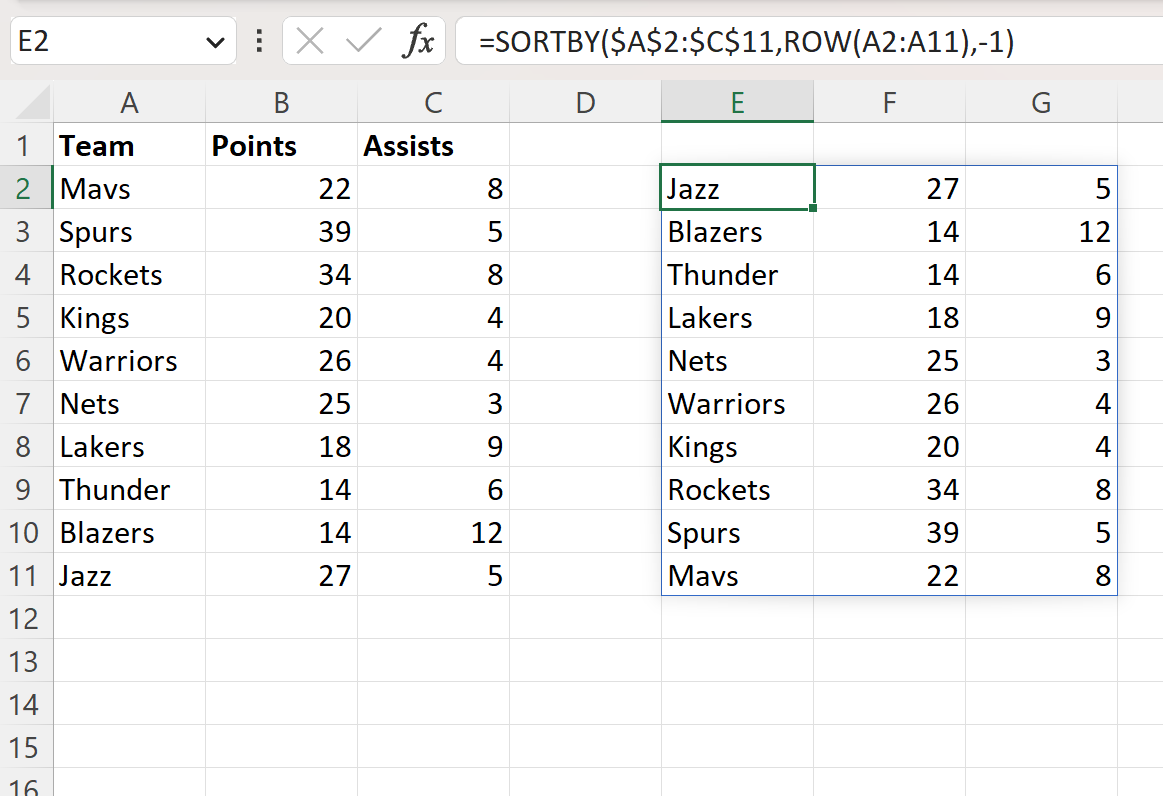Screen dimensions: 1163x796
Task: Click Spurs in column A
Action: click(x=129, y=231)
